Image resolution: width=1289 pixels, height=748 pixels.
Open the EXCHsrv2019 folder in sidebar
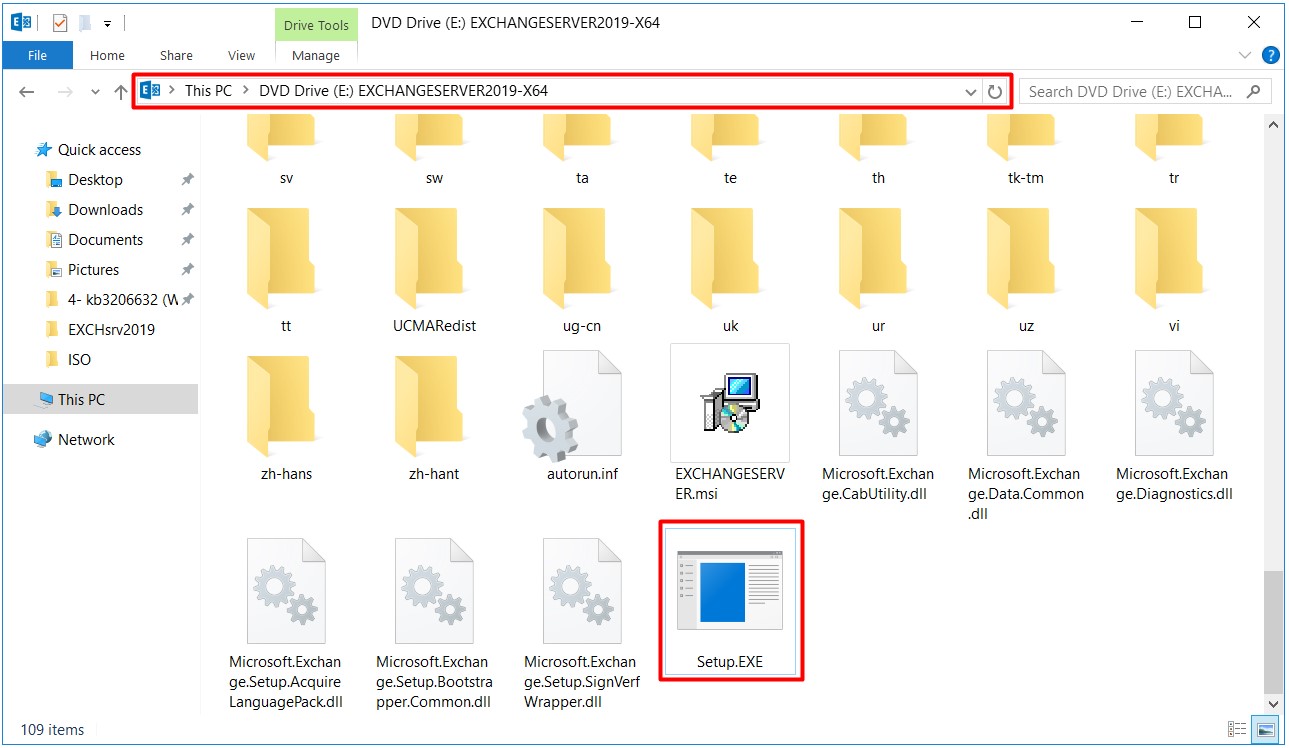coord(111,330)
